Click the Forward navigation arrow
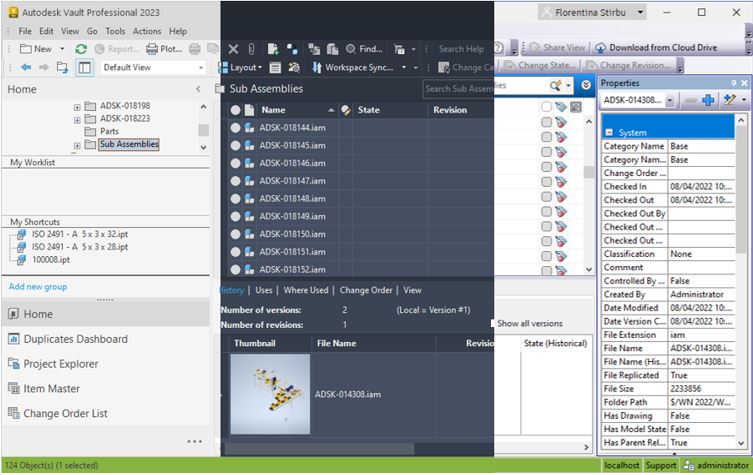753x475 pixels. pyautogui.click(x=44, y=67)
